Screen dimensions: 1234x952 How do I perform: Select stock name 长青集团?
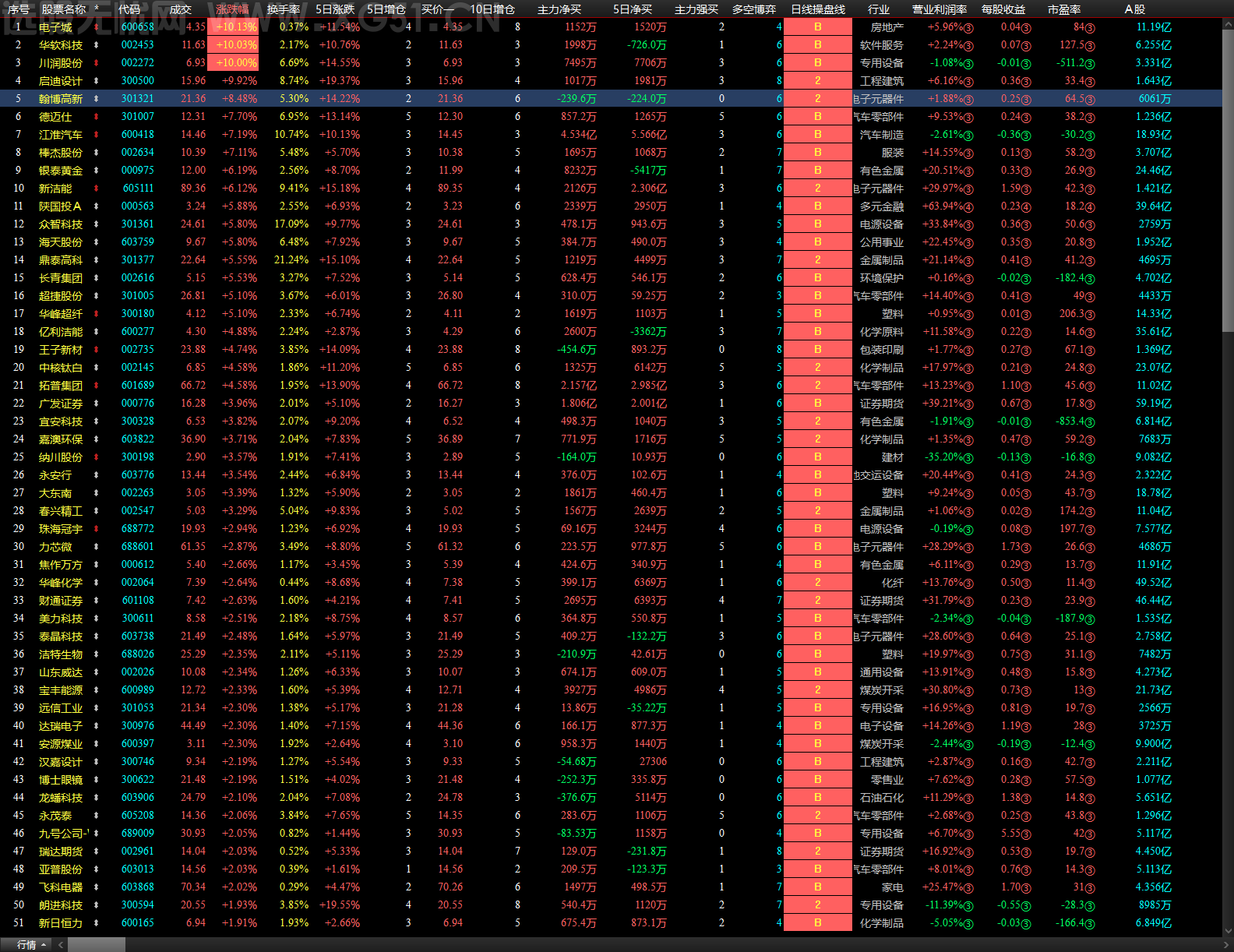(61, 278)
